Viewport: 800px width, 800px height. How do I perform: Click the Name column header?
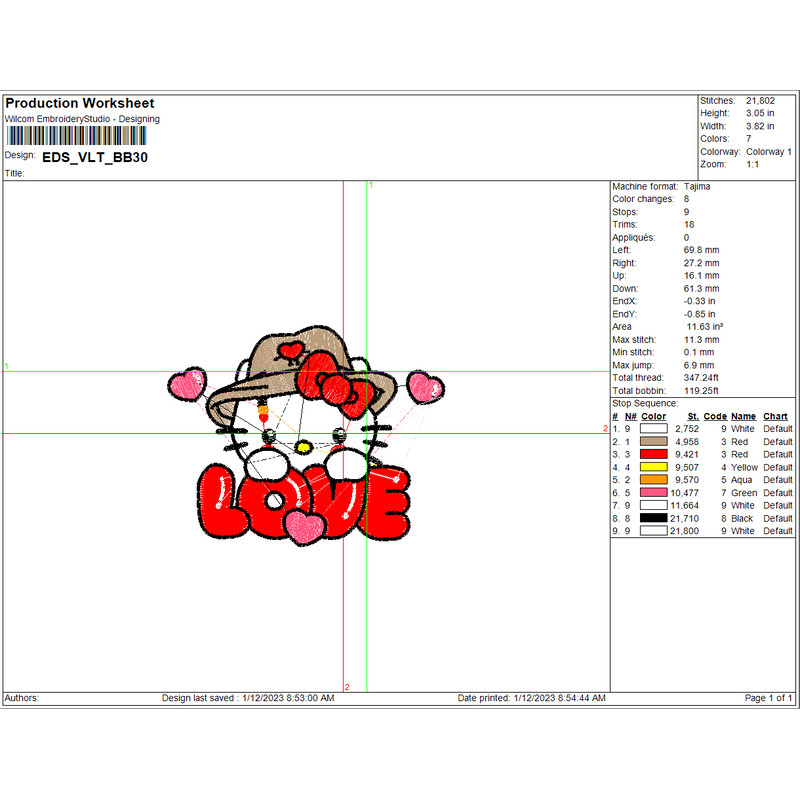click(x=743, y=416)
